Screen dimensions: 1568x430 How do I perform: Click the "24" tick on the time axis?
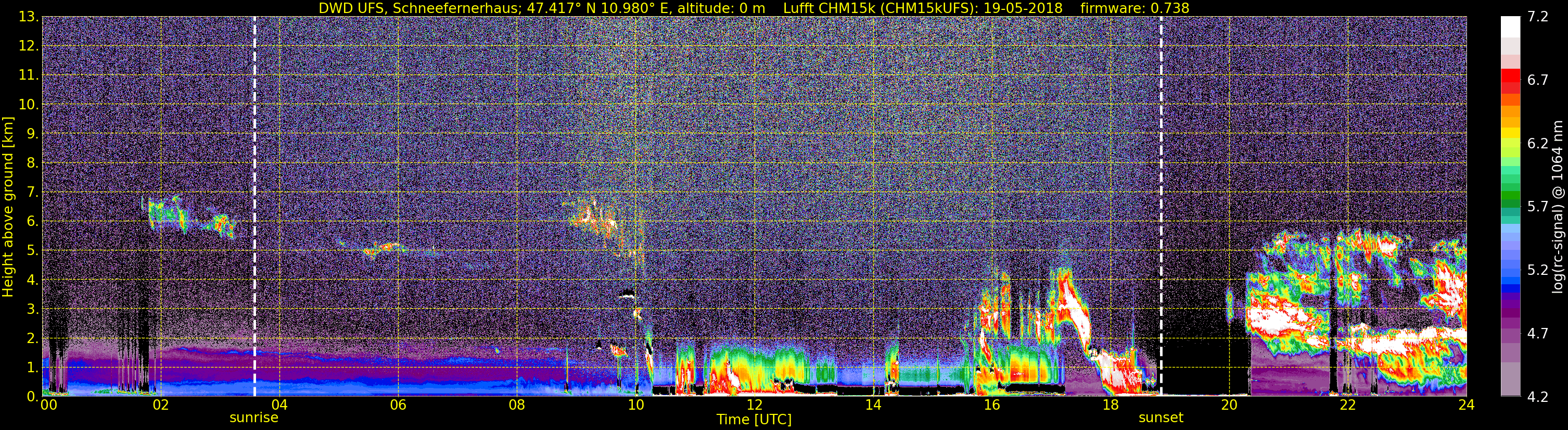click(1467, 405)
